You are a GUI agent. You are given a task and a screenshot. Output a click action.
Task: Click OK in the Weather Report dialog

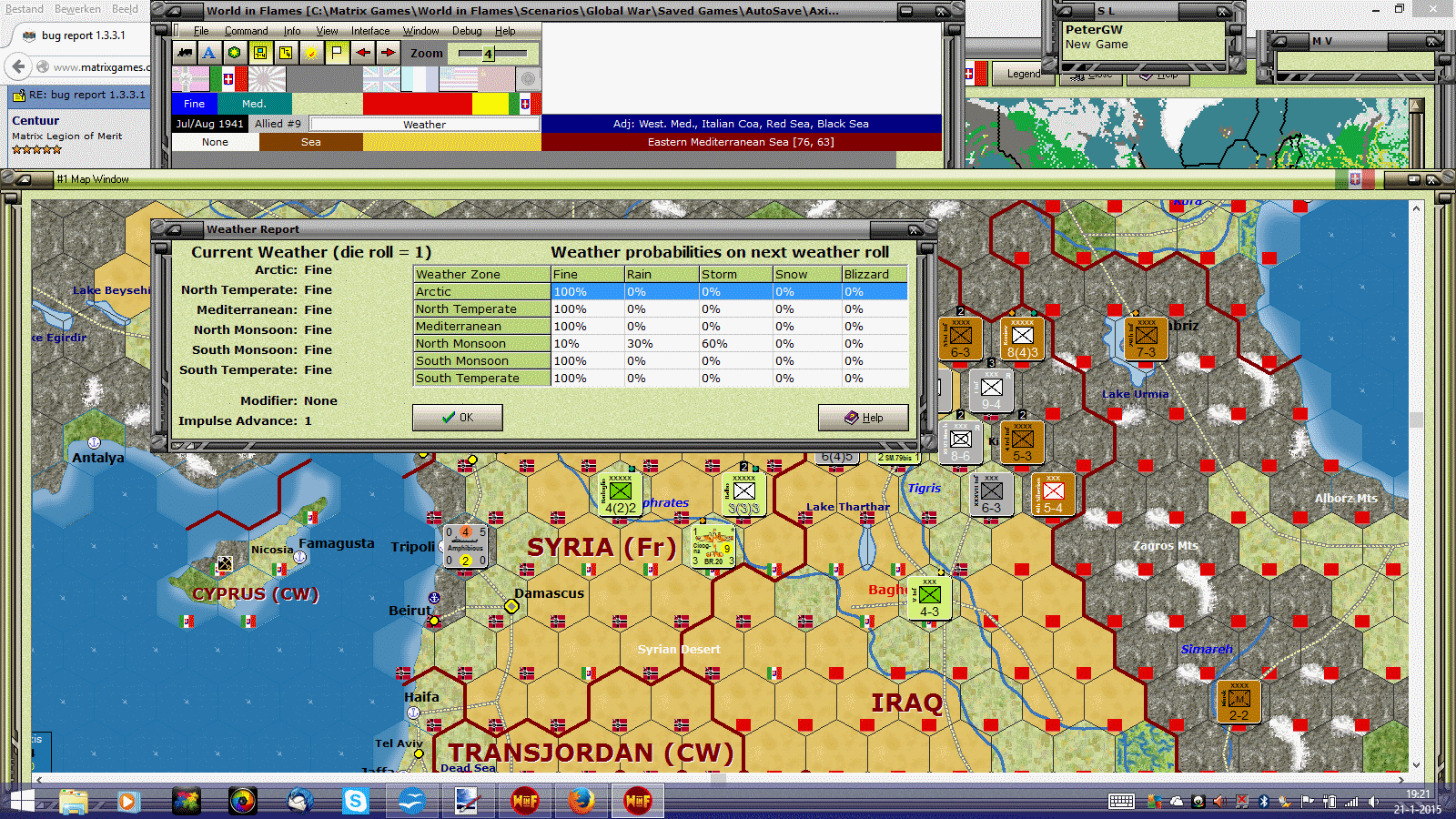click(457, 418)
